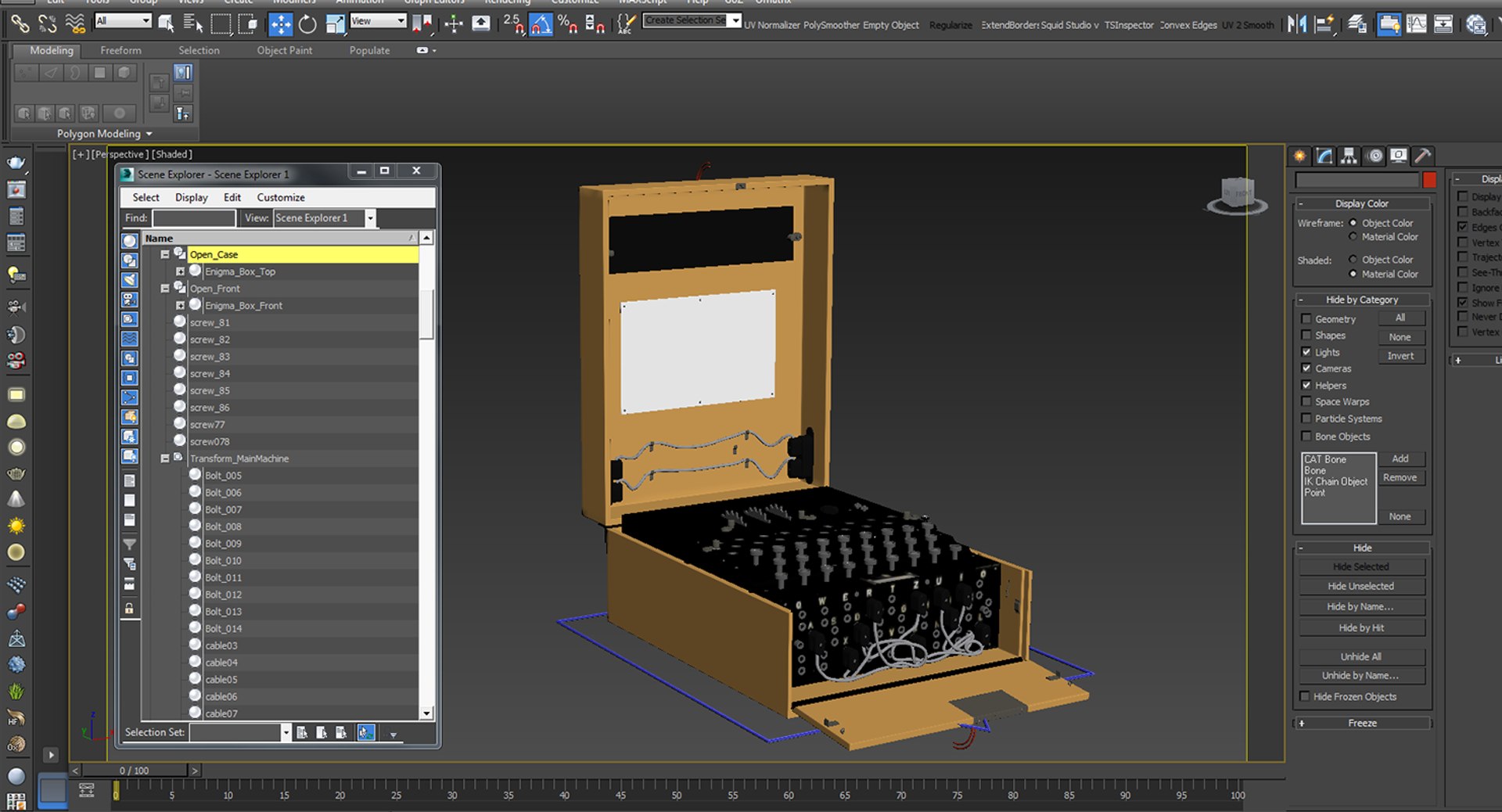
Task: Toggle the Angle Snap magnet icon
Action: click(541, 24)
